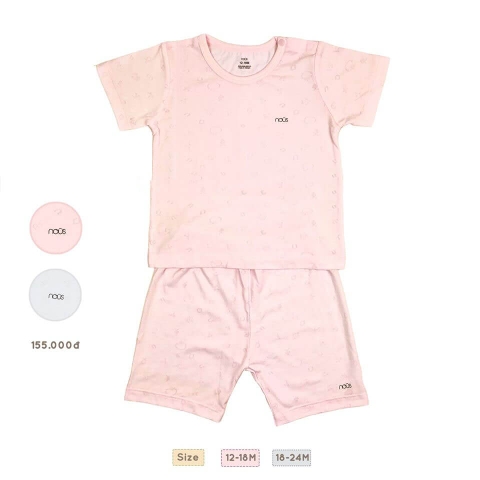480x480 pixels.
Task: Click the drawstring waistband of the shorts
Action: click(x=248, y=275)
